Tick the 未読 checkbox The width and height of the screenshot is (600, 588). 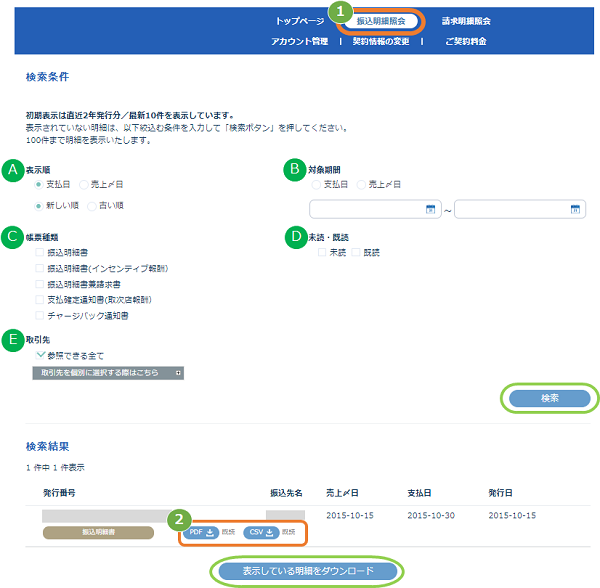click(322, 253)
